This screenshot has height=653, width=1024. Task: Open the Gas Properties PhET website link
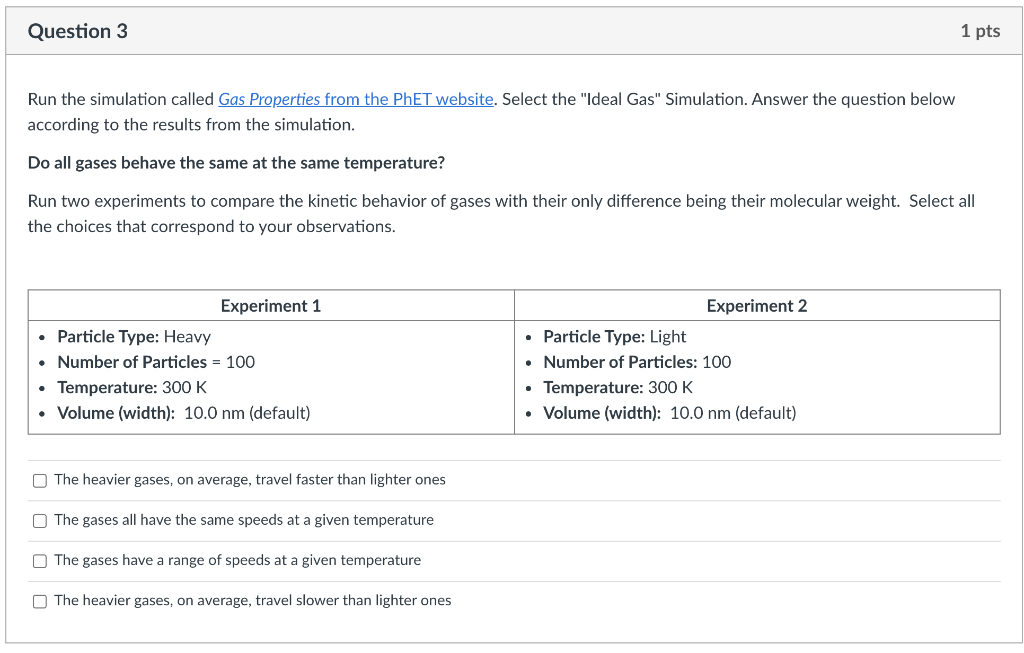point(355,99)
